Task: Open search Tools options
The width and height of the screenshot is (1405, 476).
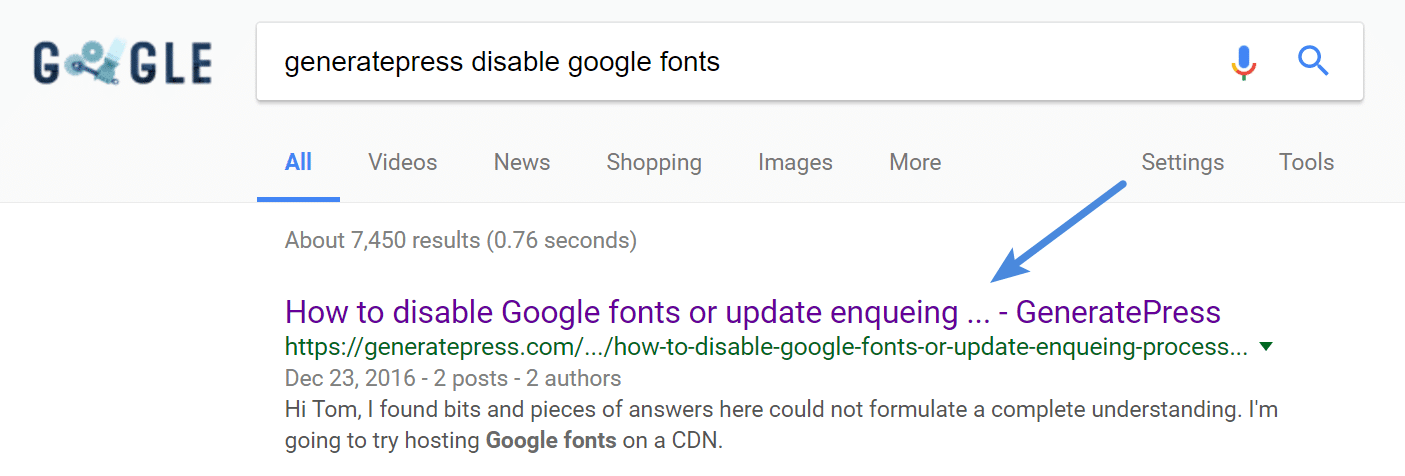Action: (1306, 162)
